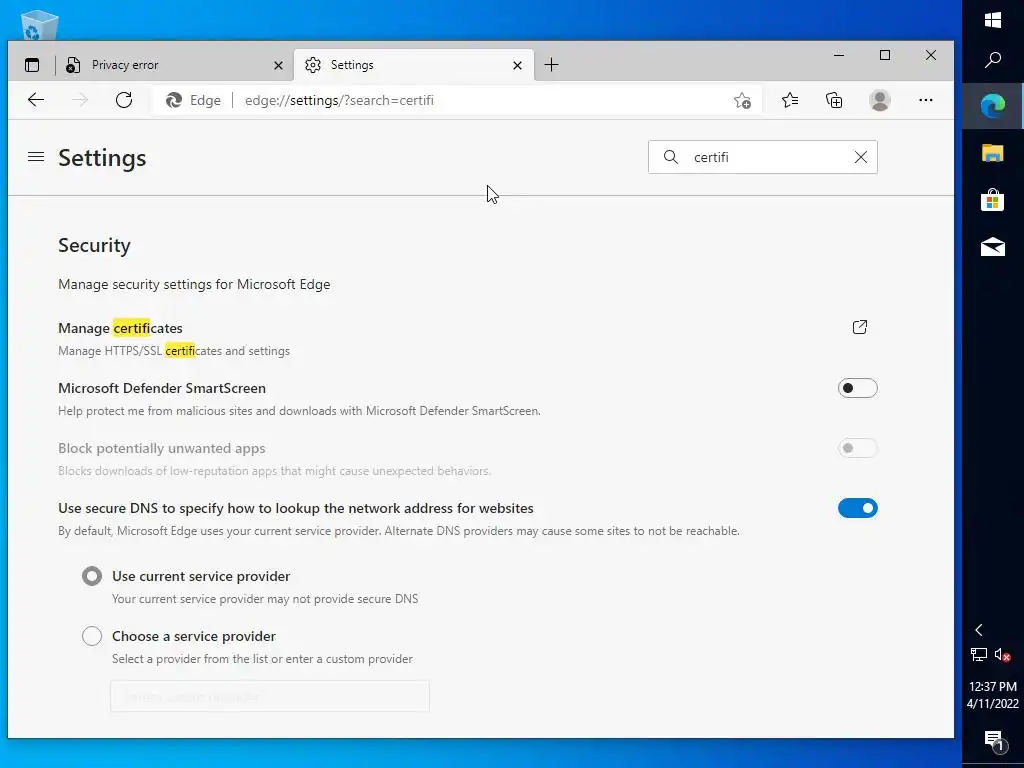Viewport: 1024px width, 768px height.
Task: Click the Manage certificates heading
Action: coord(120,328)
